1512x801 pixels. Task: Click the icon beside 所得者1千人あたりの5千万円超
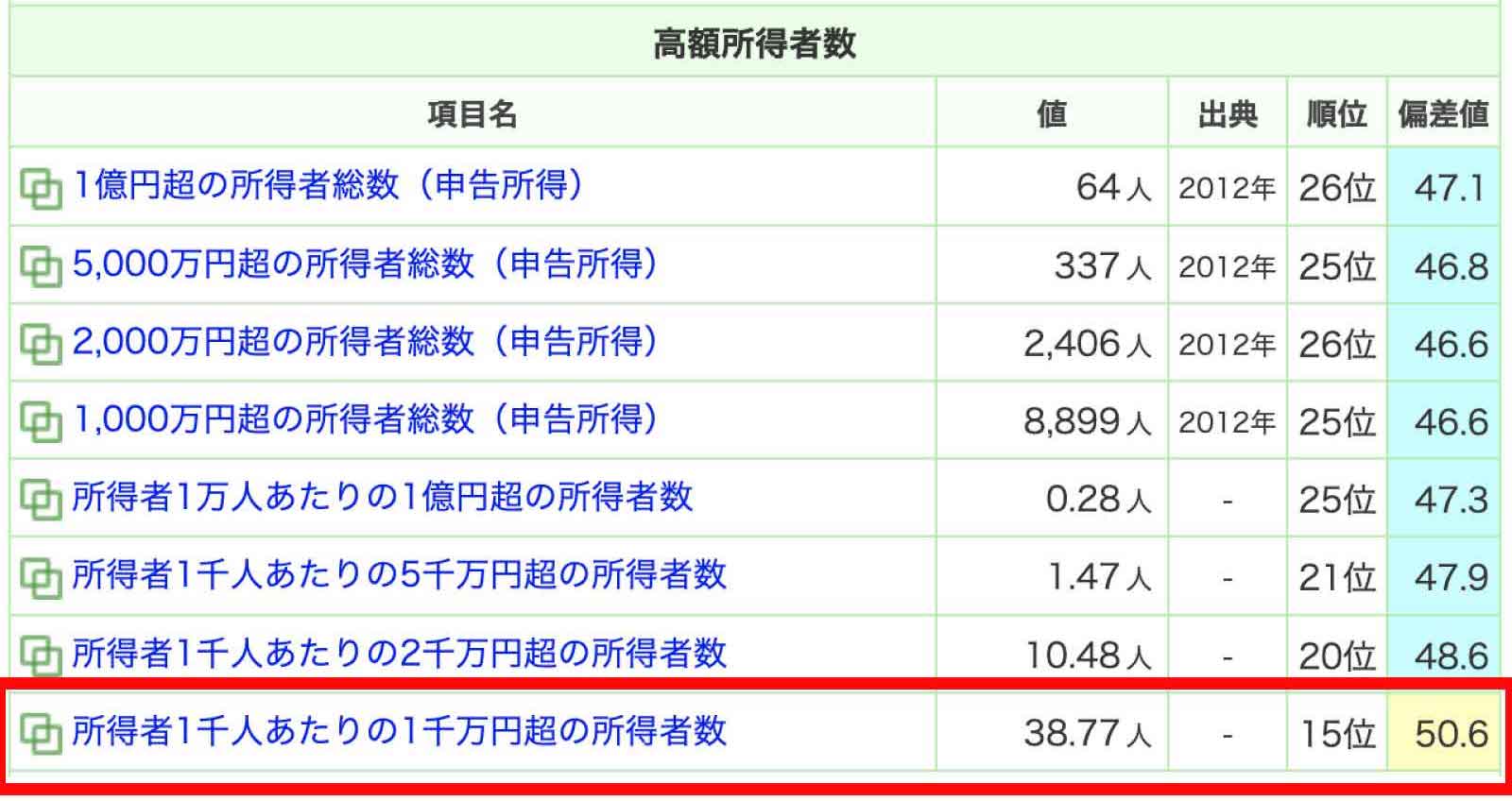point(41,577)
